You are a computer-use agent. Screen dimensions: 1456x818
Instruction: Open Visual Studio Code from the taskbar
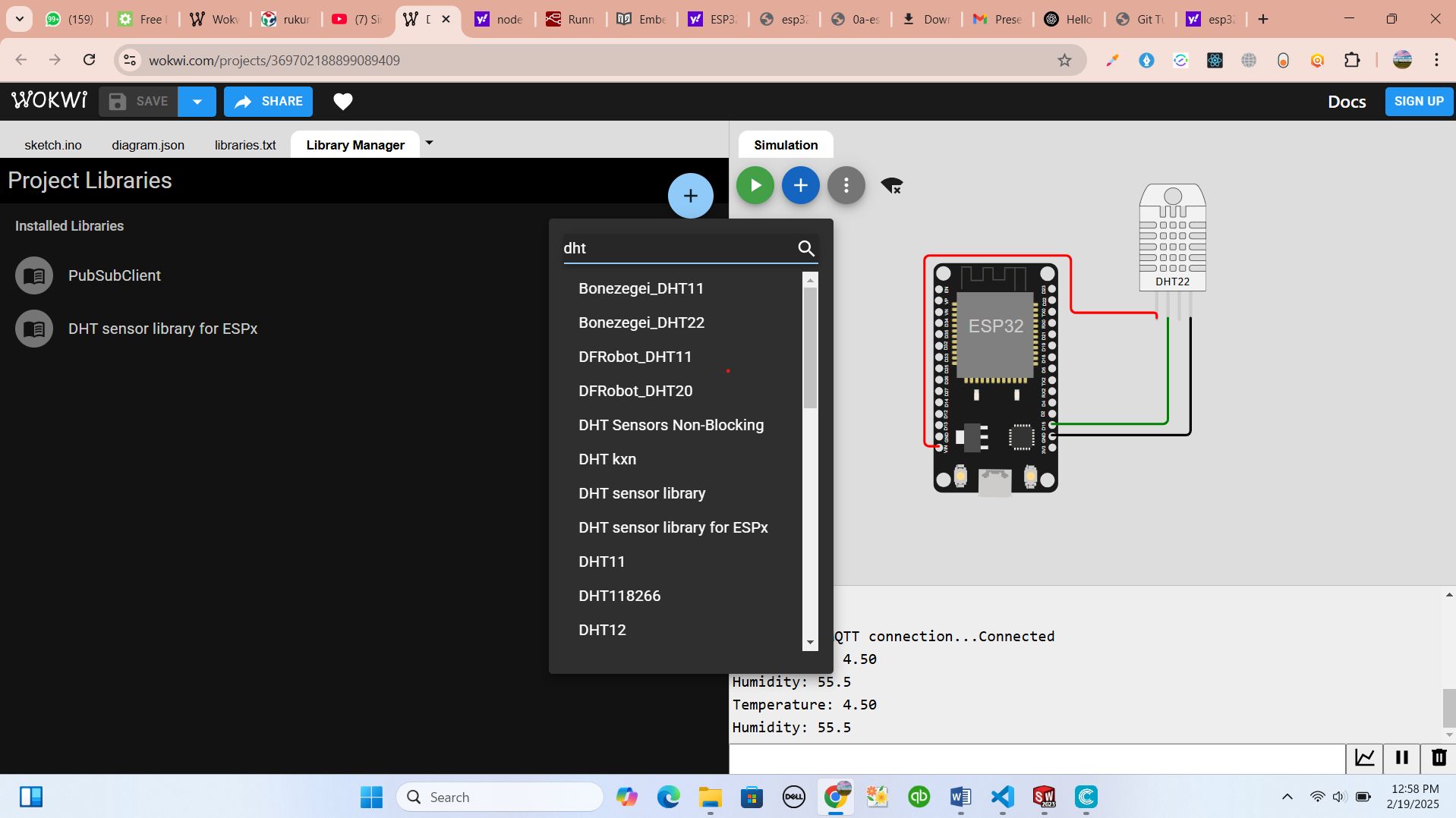(1002, 797)
